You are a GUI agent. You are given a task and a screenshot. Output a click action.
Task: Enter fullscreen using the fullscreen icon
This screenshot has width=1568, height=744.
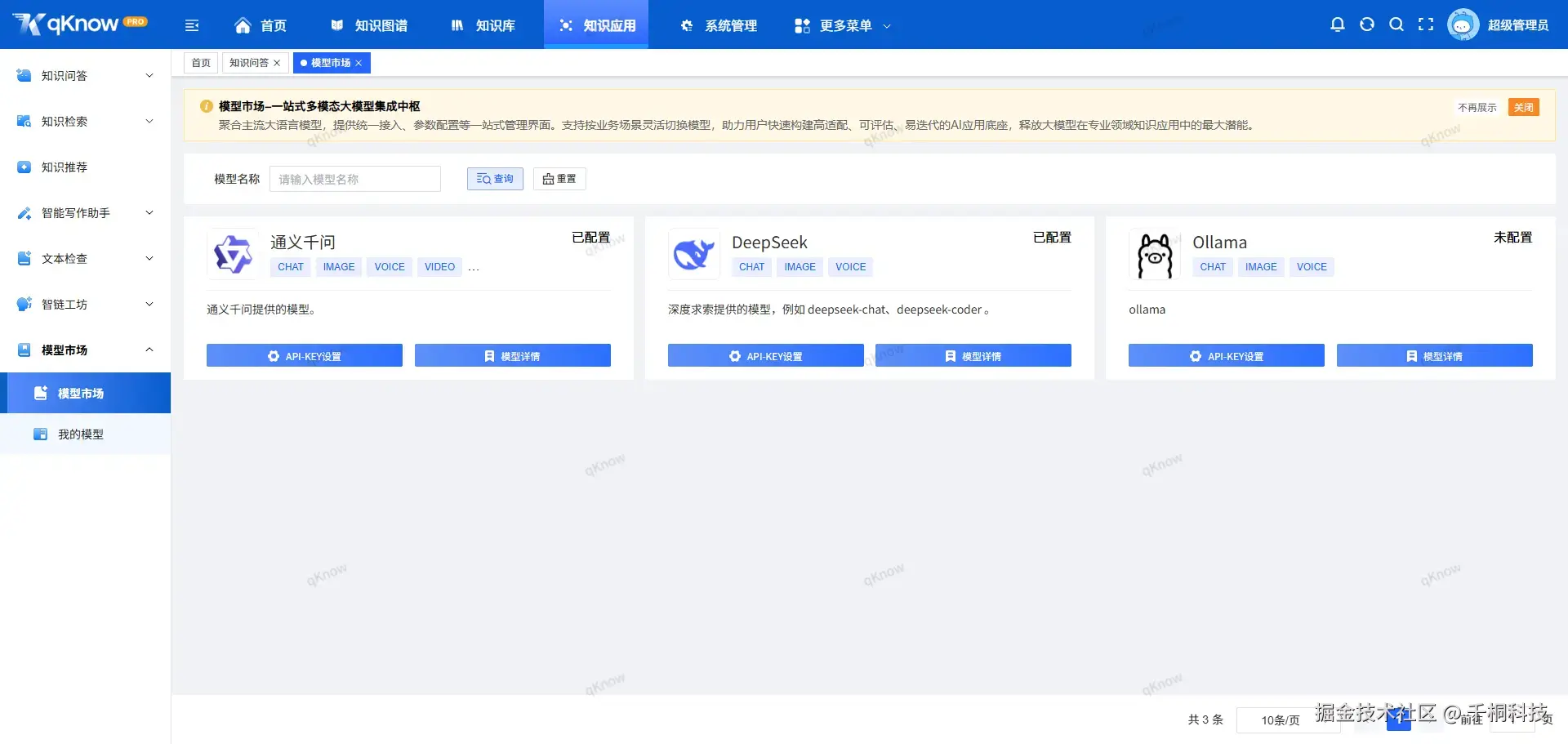tap(1426, 25)
